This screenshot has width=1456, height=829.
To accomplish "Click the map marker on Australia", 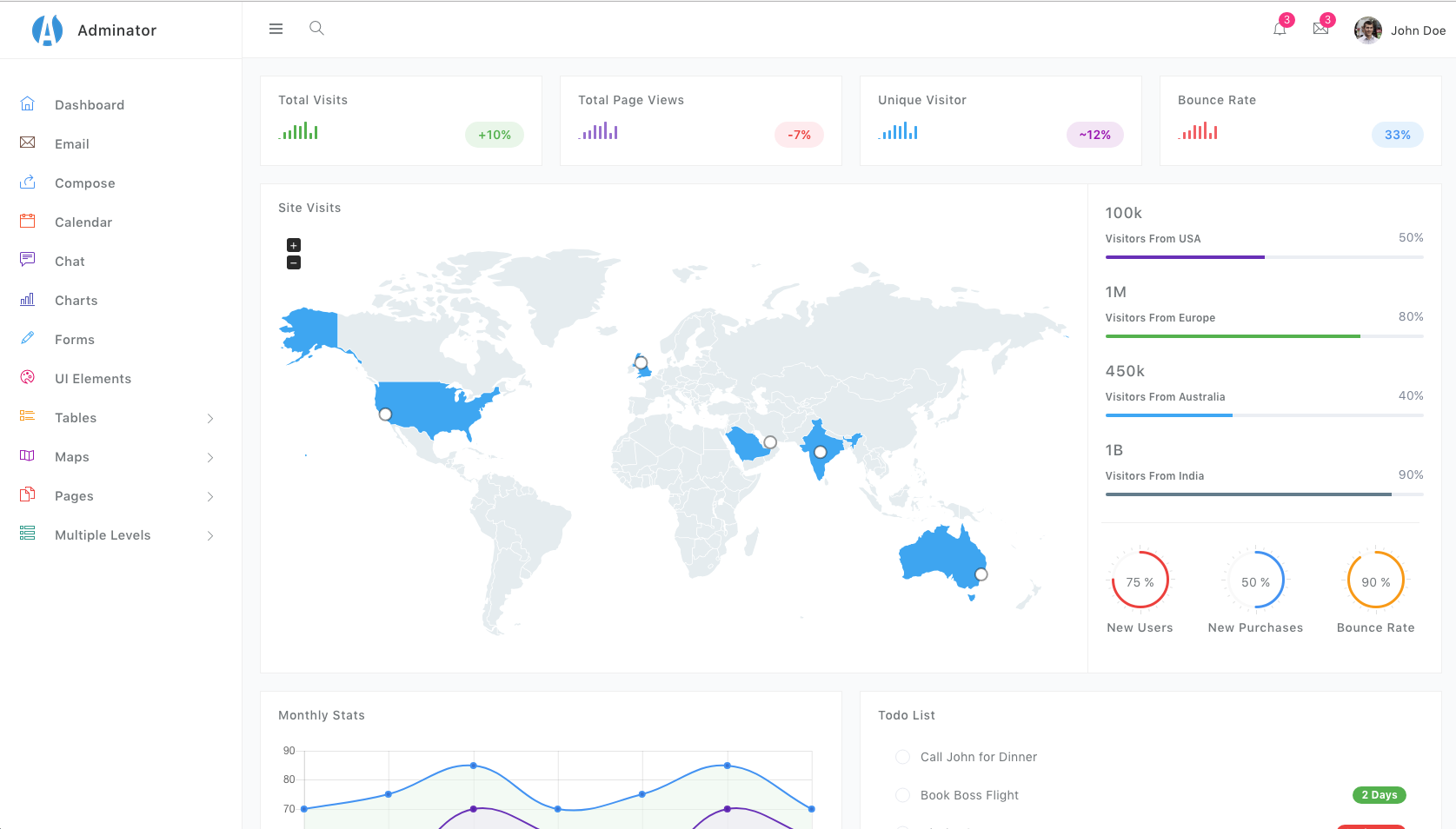I will point(981,574).
